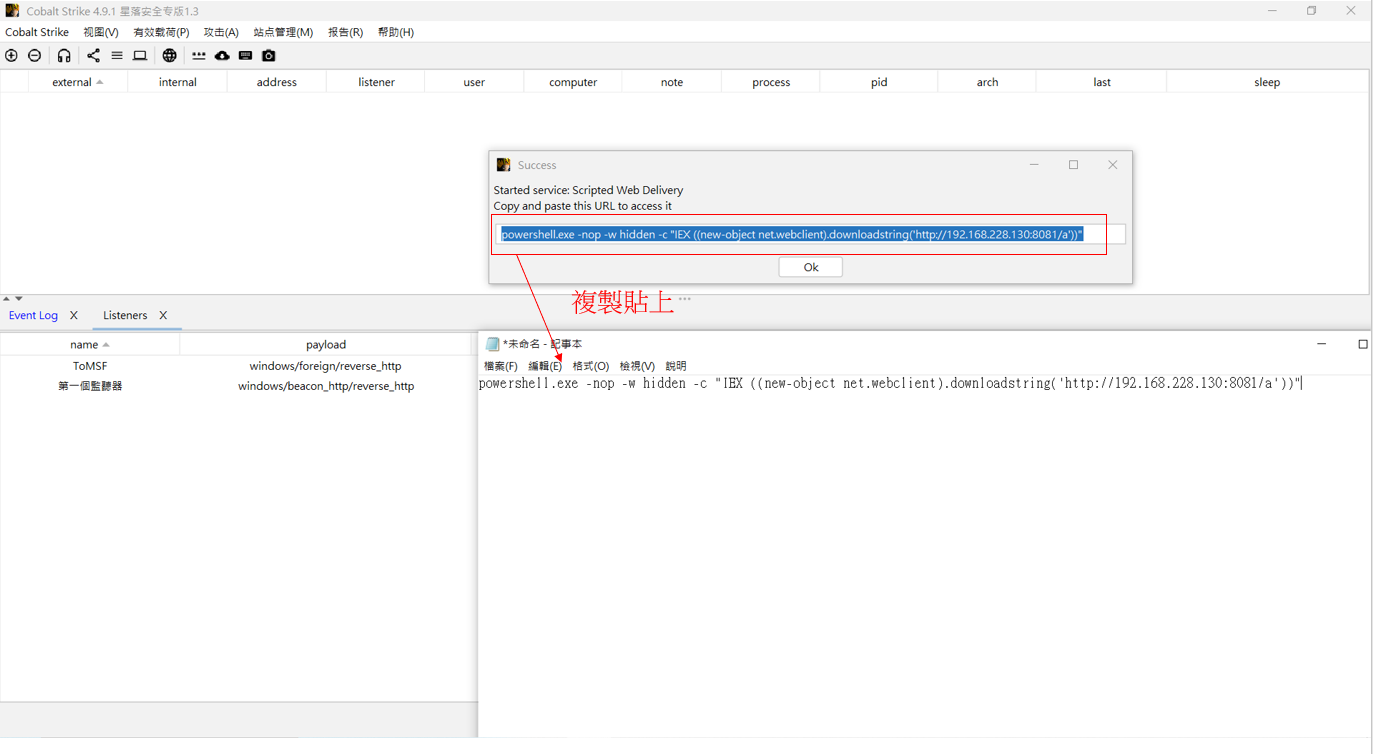1373x754 pixels.
Task: Open Notepad 格式(O) menu
Action: (591, 366)
